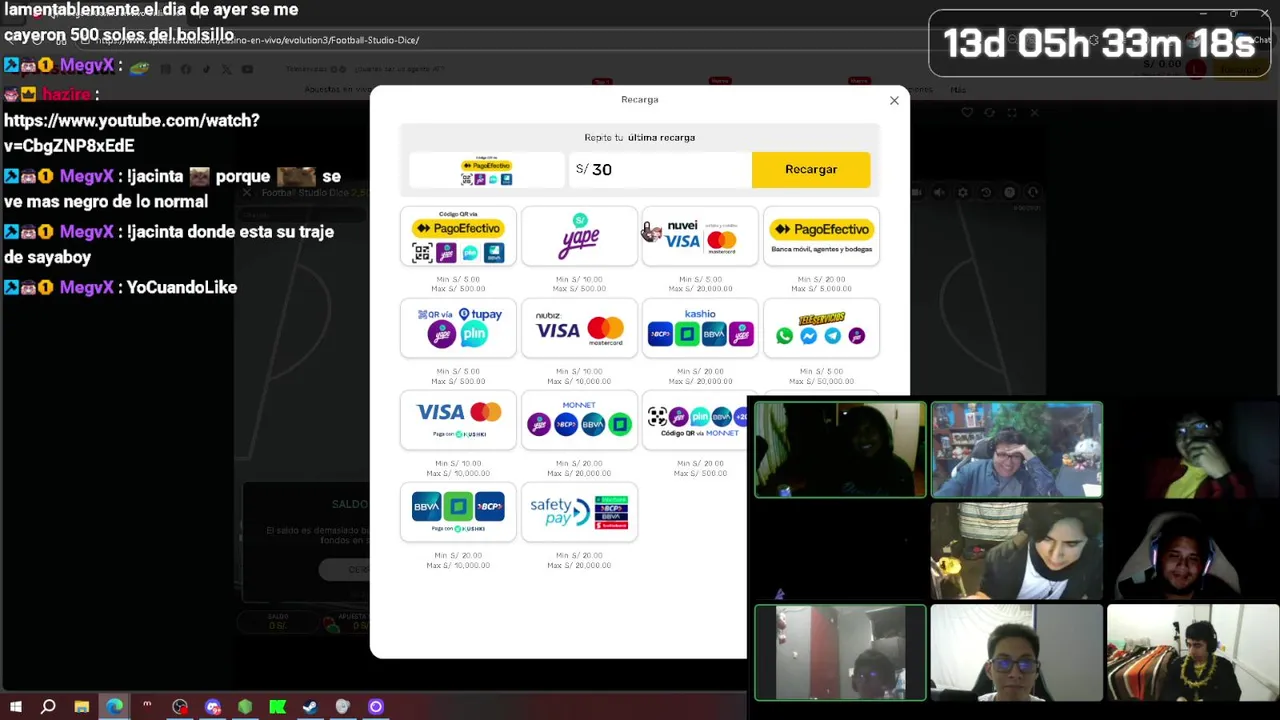Click the Max S/ 50,000.00 limit text
This screenshot has width=1280, height=720.
[x=821, y=381]
